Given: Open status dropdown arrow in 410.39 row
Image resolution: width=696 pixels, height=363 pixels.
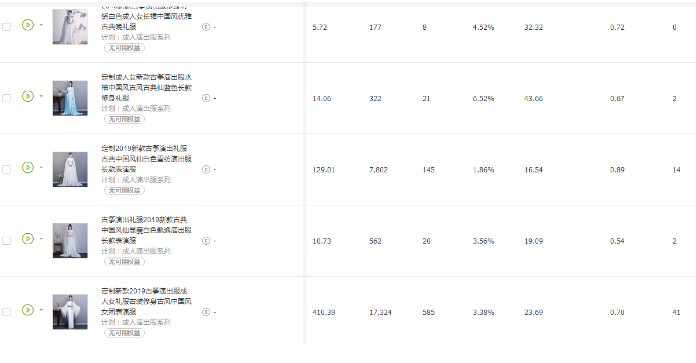Looking at the screenshot, I should point(41,310).
